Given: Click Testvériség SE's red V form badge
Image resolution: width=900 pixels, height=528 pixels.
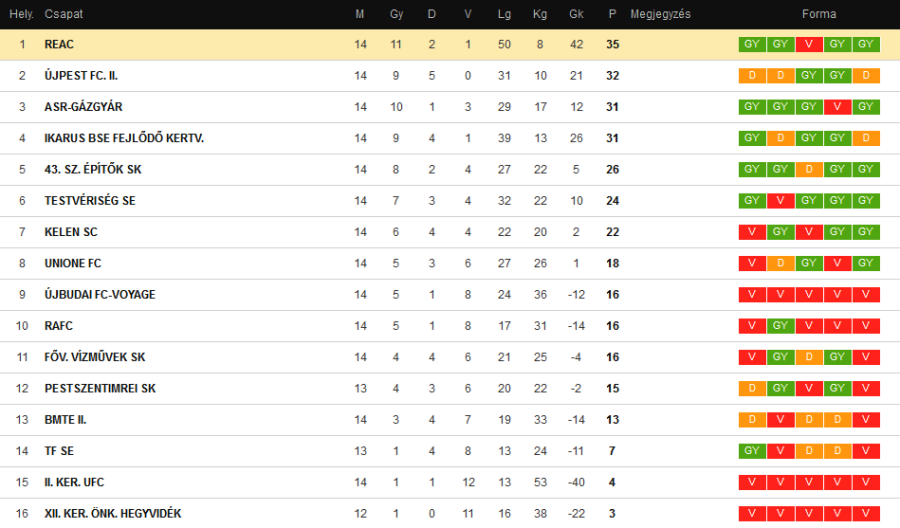Looking at the screenshot, I should pos(780,201).
